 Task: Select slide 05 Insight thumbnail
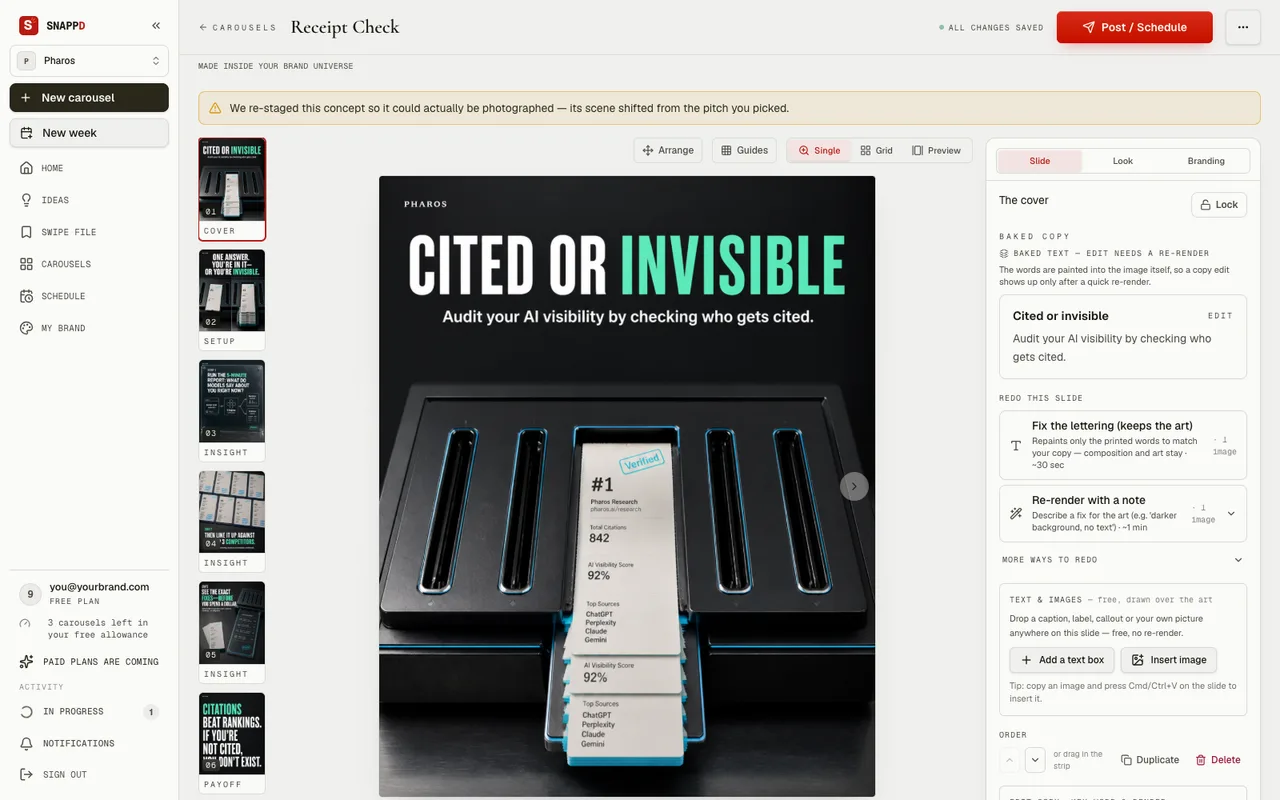pos(232,631)
